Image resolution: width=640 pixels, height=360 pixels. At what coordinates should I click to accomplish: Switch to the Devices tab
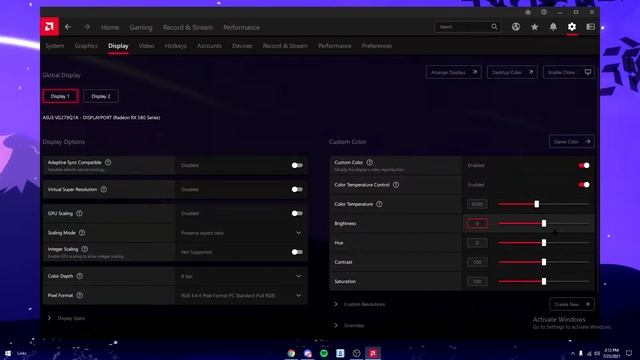click(242, 46)
